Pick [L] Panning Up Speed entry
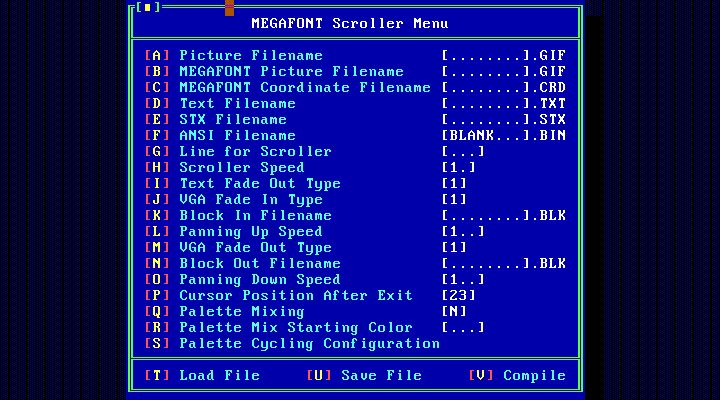720x400 pixels. 234,231
